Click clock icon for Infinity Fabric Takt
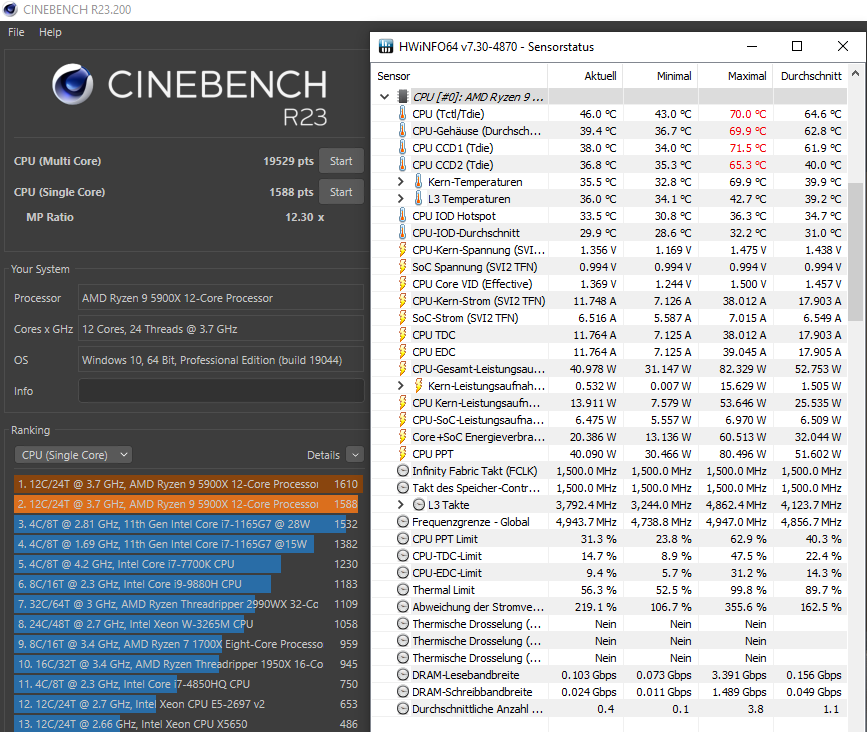 (x=403, y=471)
